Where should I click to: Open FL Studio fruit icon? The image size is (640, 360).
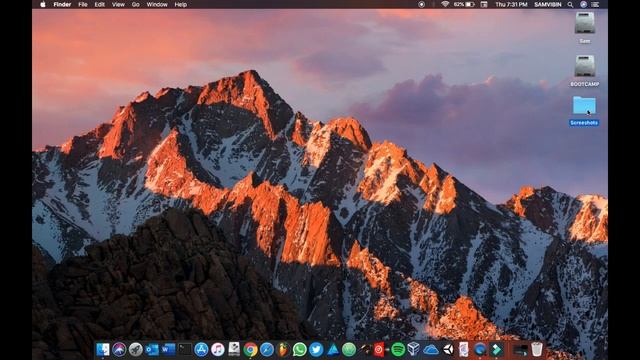(283, 349)
